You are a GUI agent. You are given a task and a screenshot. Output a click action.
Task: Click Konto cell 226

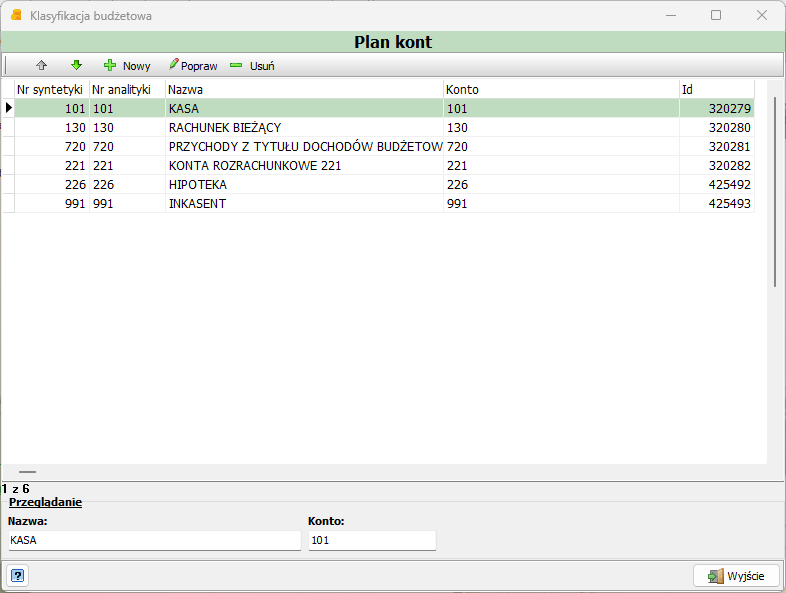coord(561,184)
